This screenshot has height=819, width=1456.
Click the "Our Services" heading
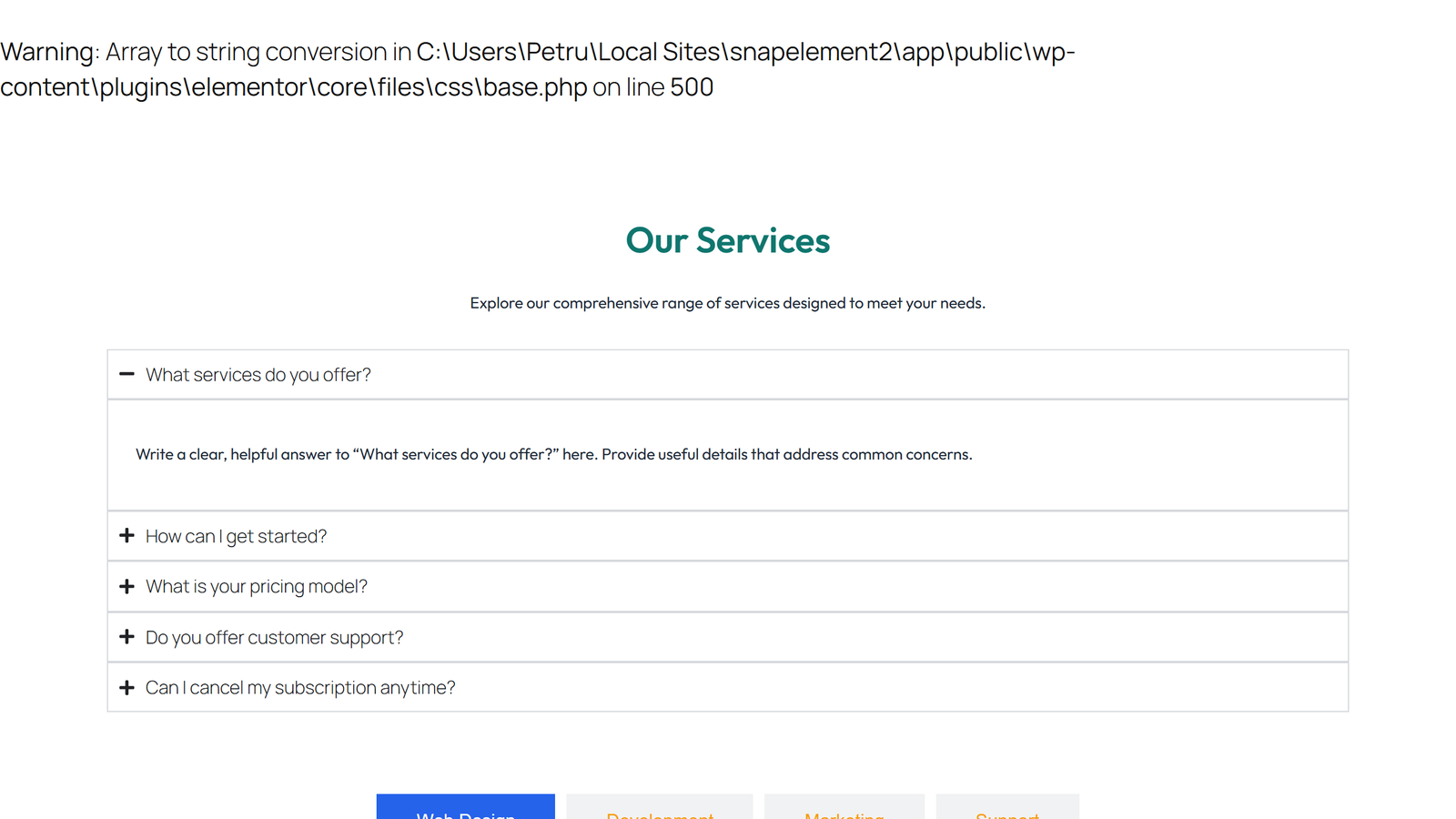click(x=727, y=241)
